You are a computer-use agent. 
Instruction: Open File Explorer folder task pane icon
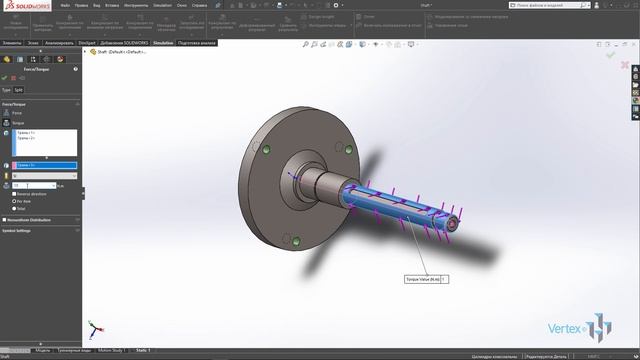click(x=636, y=85)
